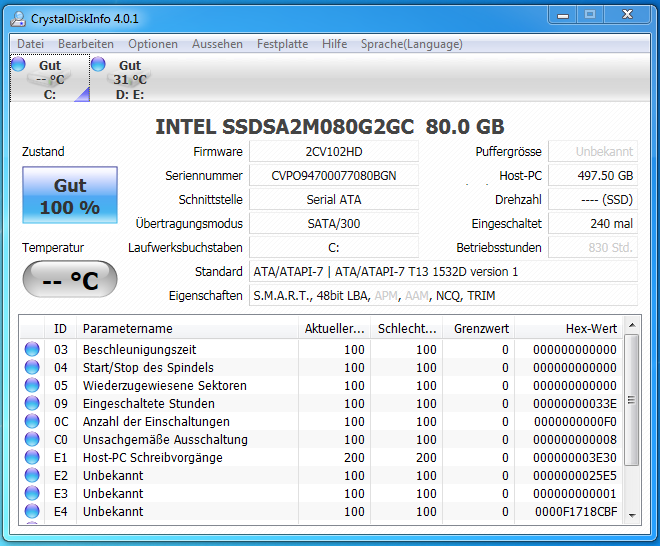The height and width of the screenshot is (546, 660).
Task: Click the Puffergrösse field Unbekannt
Action: click(x=593, y=152)
